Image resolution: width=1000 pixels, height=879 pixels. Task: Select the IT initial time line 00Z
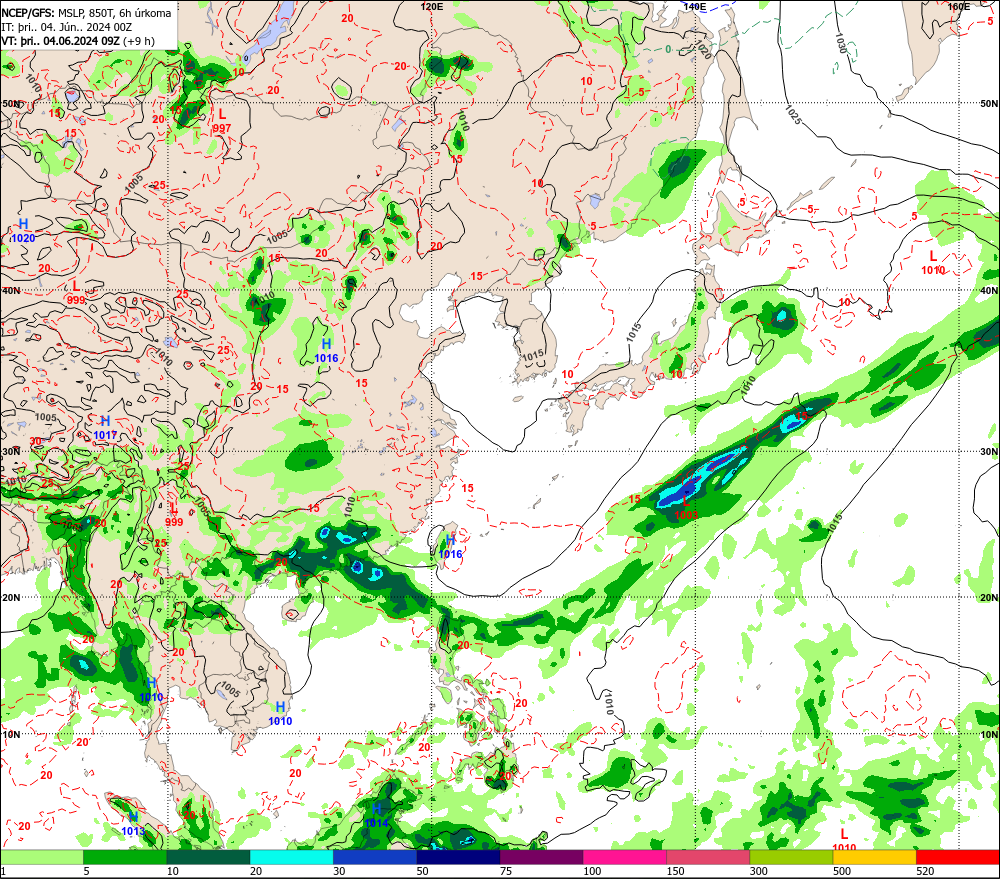point(66,27)
